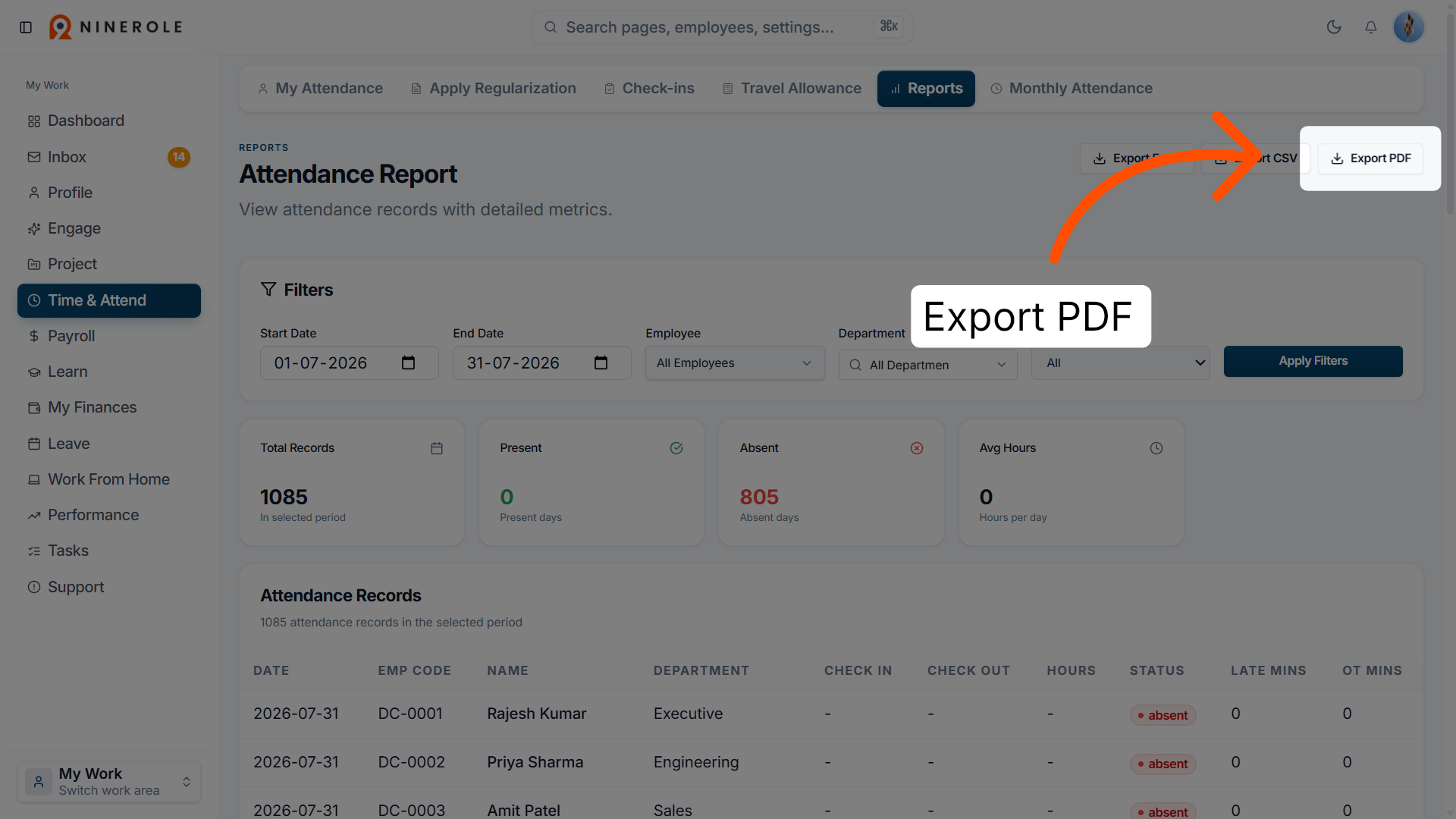Switch to My Attendance tab
Image resolution: width=1456 pixels, height=819 pixels.
[x=320, y=89]
